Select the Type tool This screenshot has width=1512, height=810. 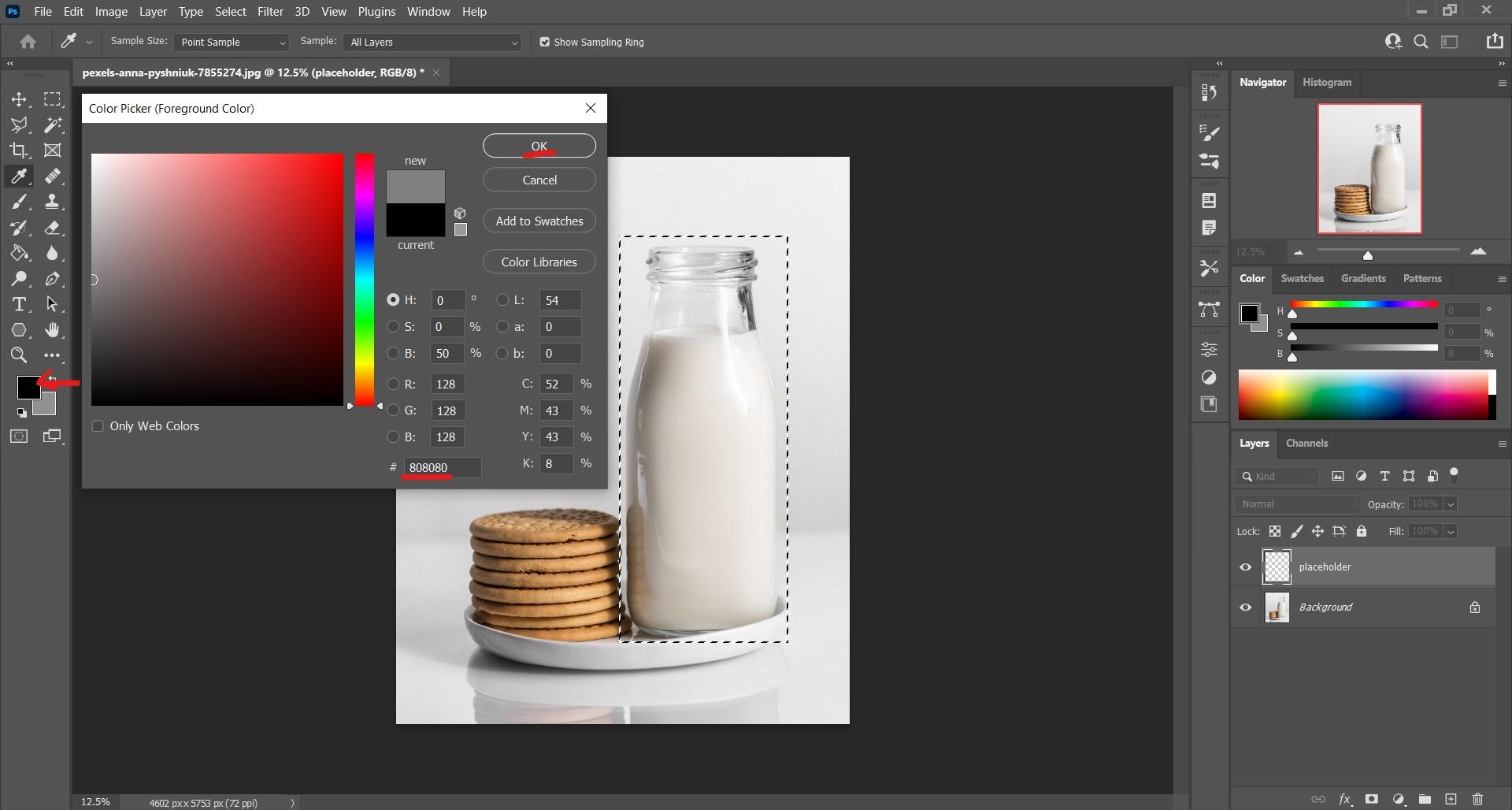(19, 304)
